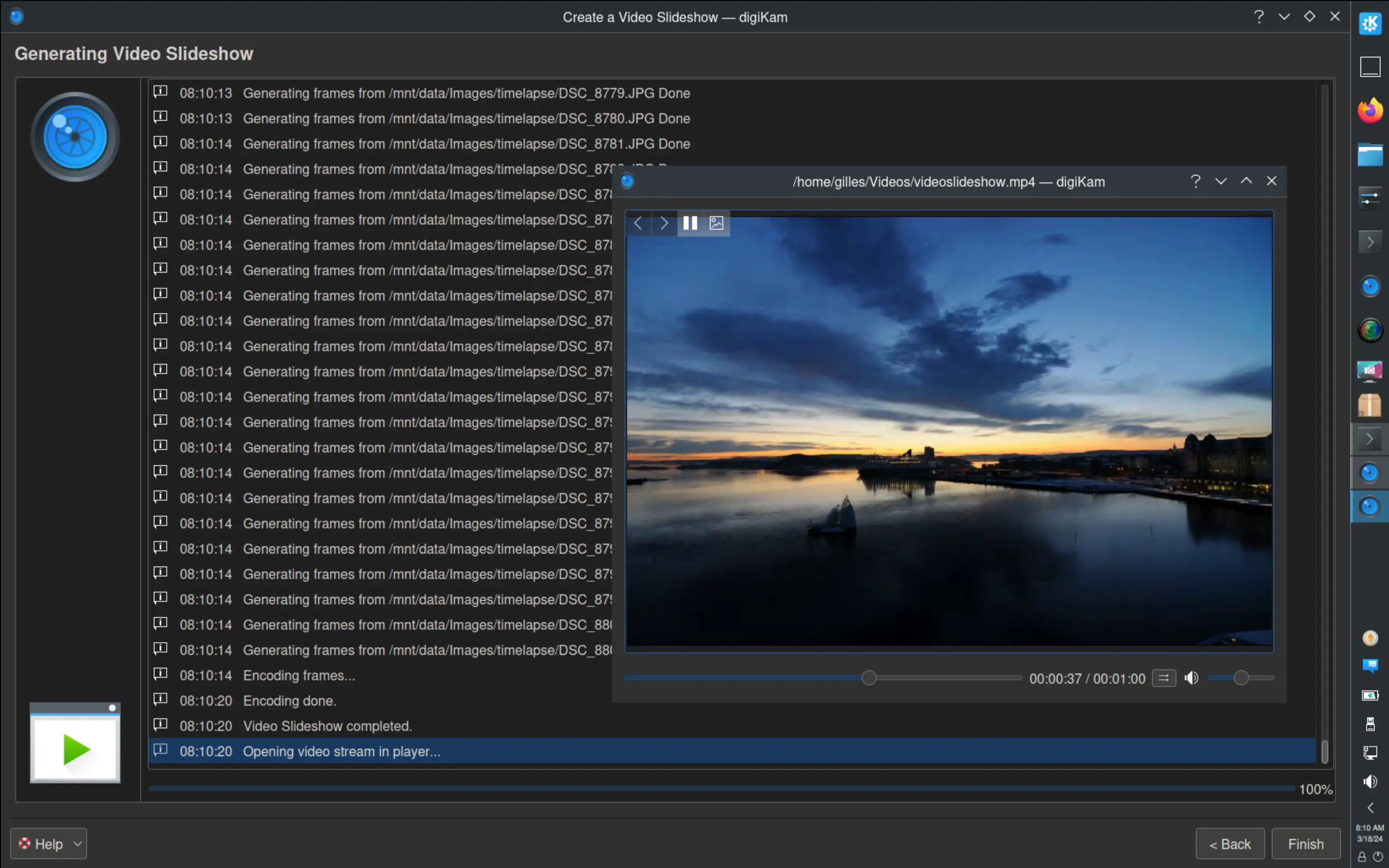Roll up the player window via its up chevron
Screen dimensions: 1389x868
[x=1245, y=181]
